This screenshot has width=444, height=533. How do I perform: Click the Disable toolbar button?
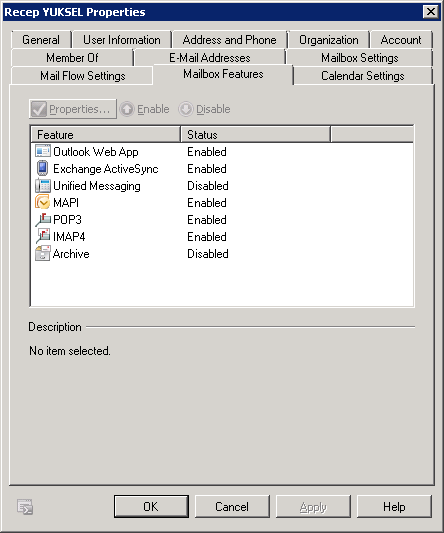pyautogui.click(x=205, y=109)
